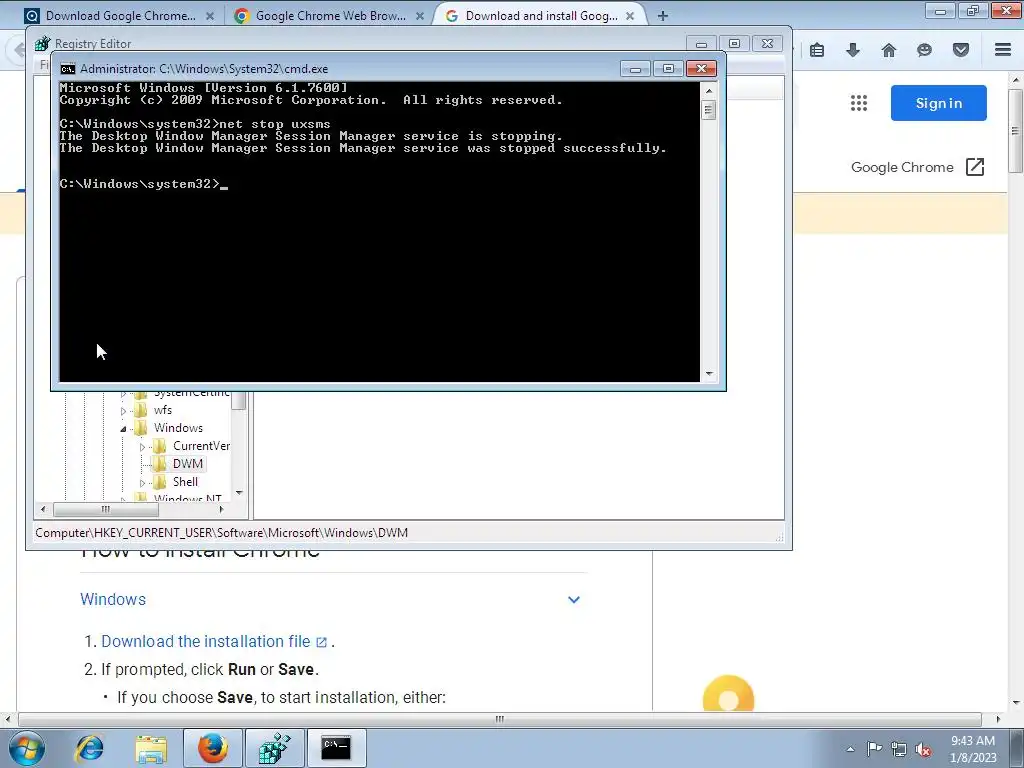The width and height of the screenshot is (1024, 768).
Task: Open network tray icon
Action: tap(899, 749)
